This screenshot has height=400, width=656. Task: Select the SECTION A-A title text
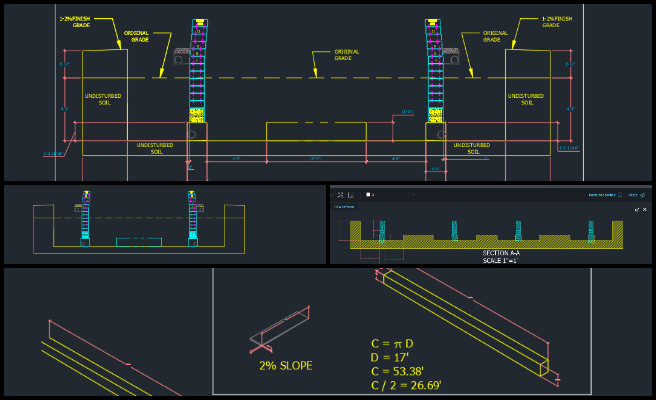click(501, 253)
